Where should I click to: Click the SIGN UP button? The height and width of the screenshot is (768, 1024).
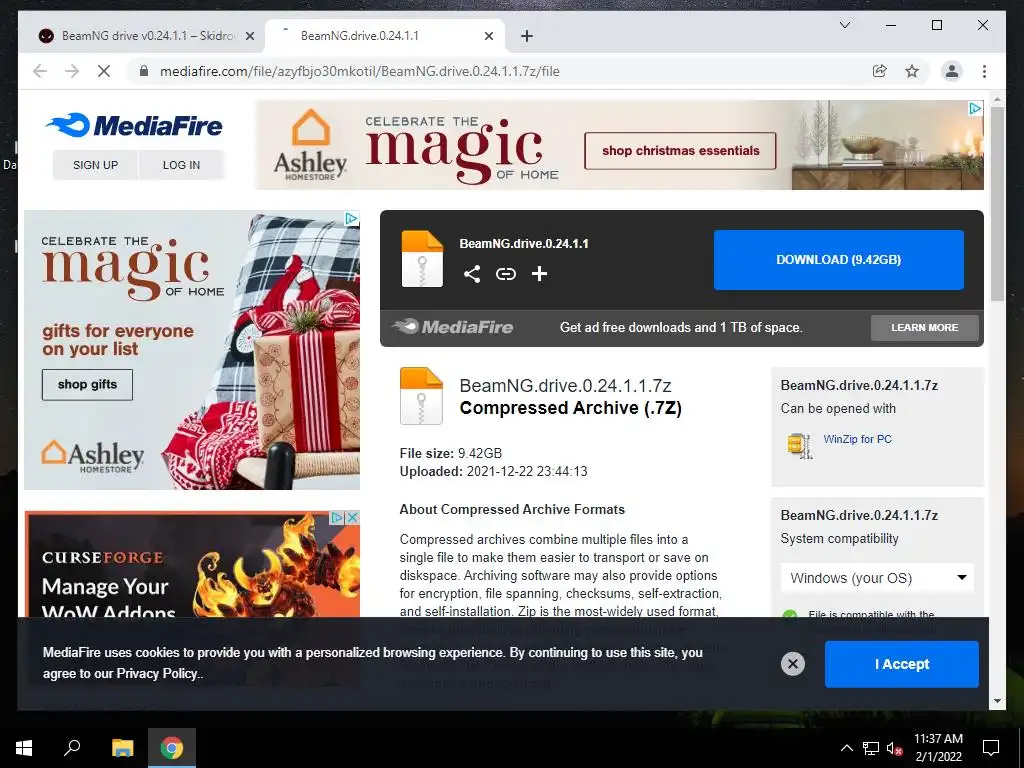pos(95,165)
